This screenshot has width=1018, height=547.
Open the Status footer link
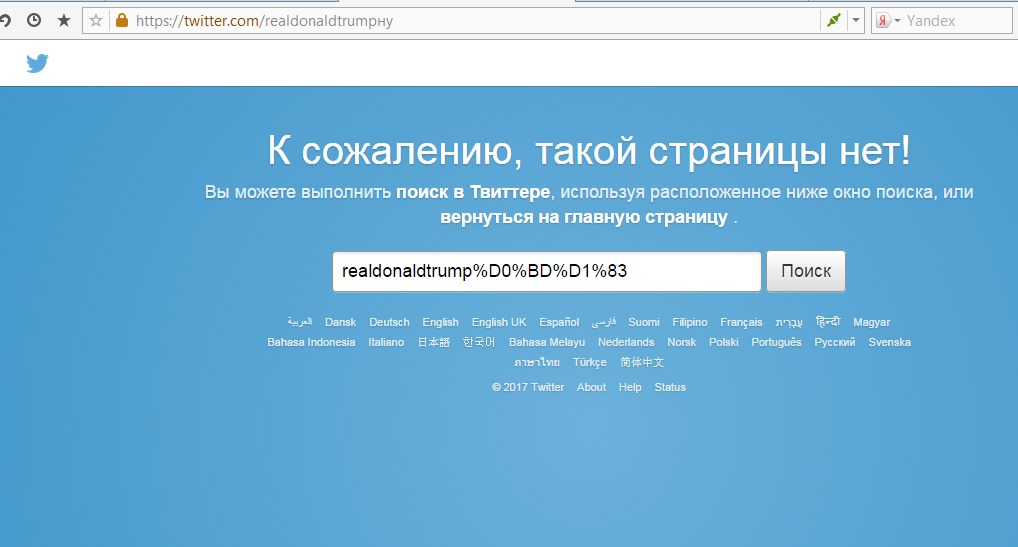tap(669, 387)
